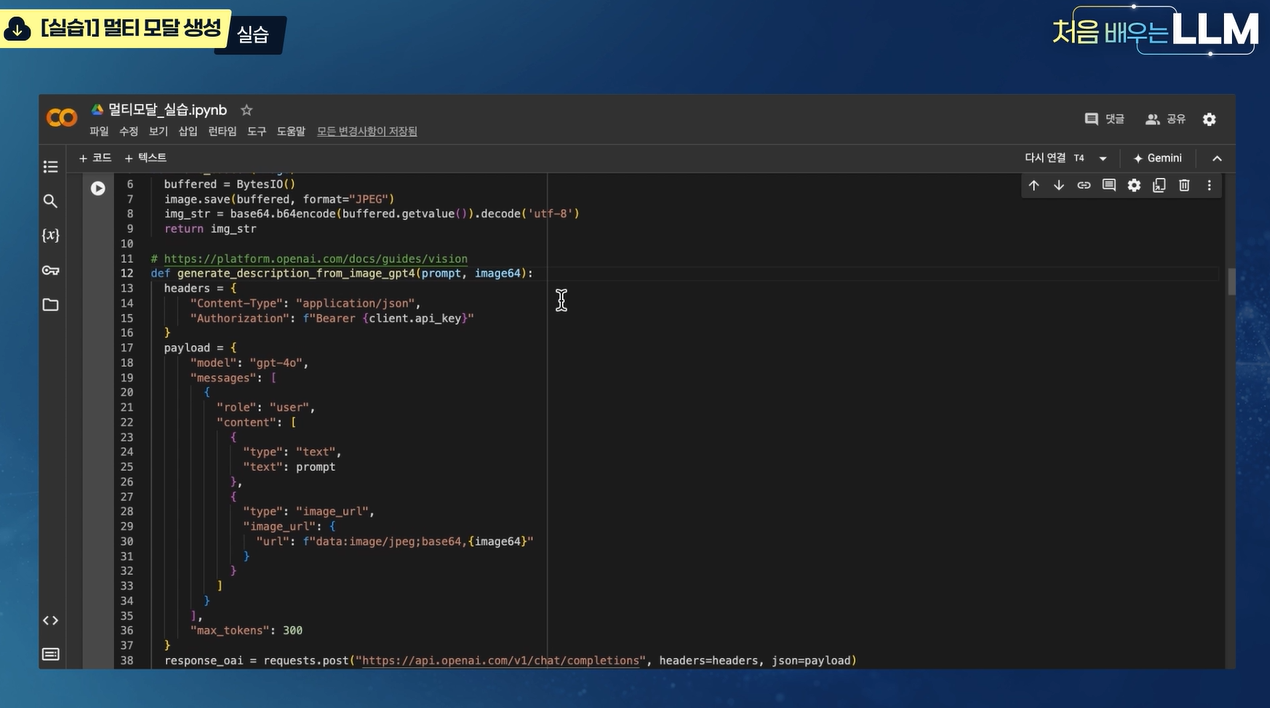This screenshot has width=1270, height=708.
Task: Click the image.save(buffered, format="JPEG") line
Action: tap(280, 199)
